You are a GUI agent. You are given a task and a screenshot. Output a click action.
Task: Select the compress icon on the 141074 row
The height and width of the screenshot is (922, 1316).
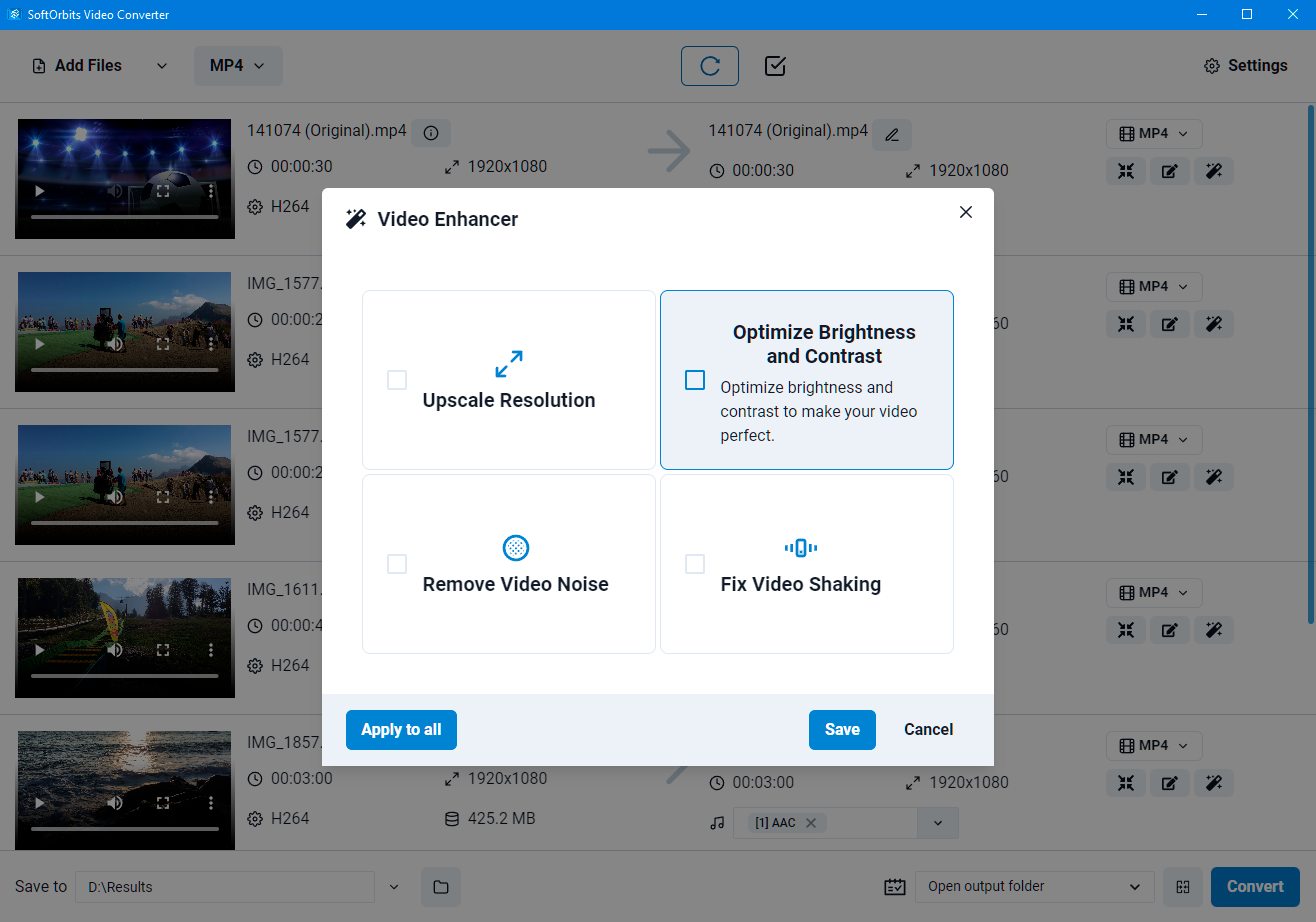1126,171
